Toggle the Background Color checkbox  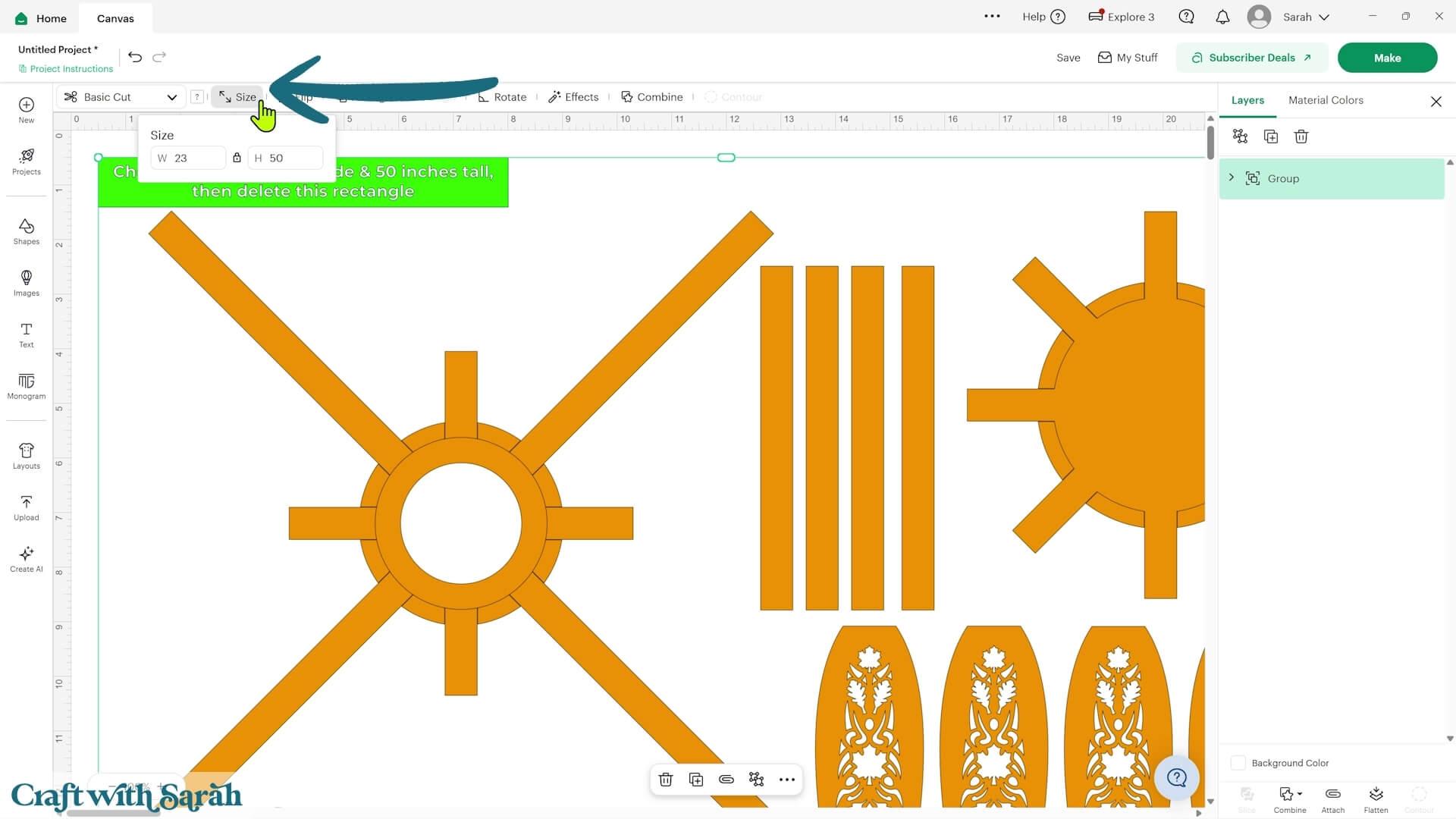(1238, 763)
